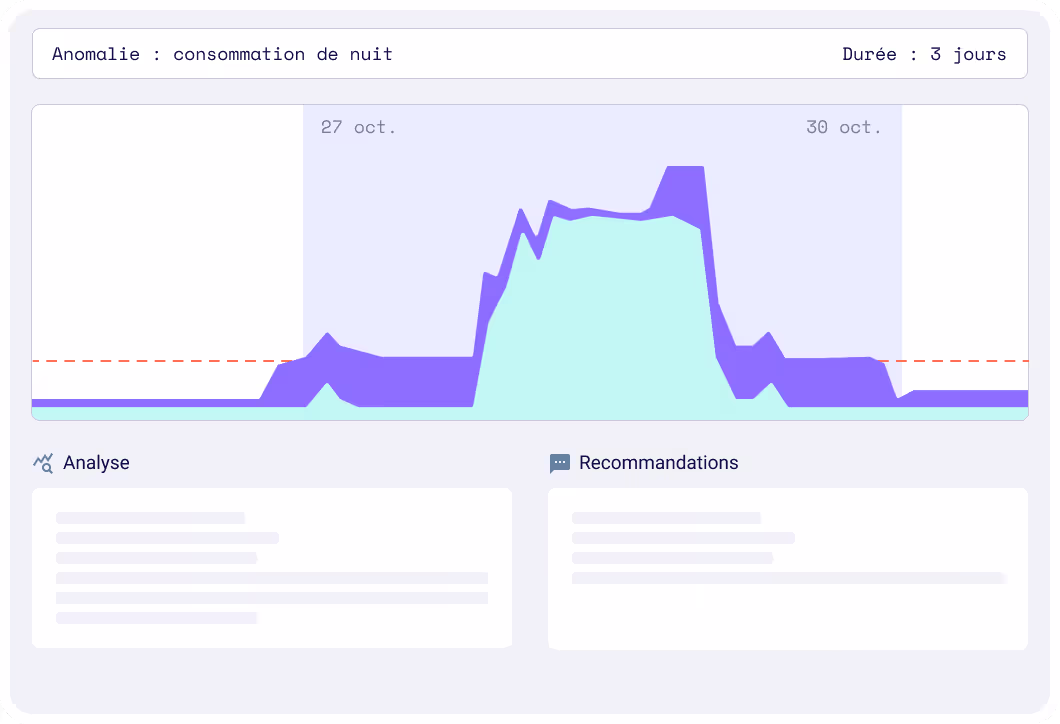Click the '27 oct.' date label
Screen dimensions: 1060x724
tap(358, 127)
